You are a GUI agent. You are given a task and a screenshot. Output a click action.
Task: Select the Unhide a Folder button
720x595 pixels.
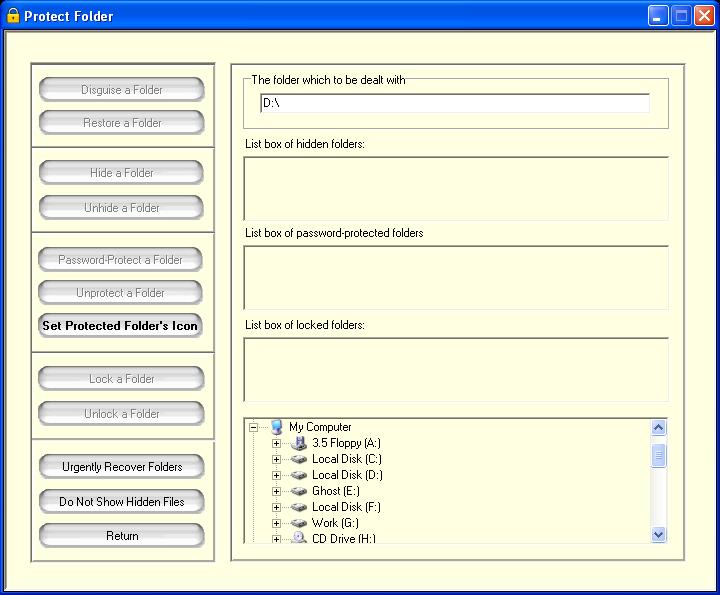point(122,208)
